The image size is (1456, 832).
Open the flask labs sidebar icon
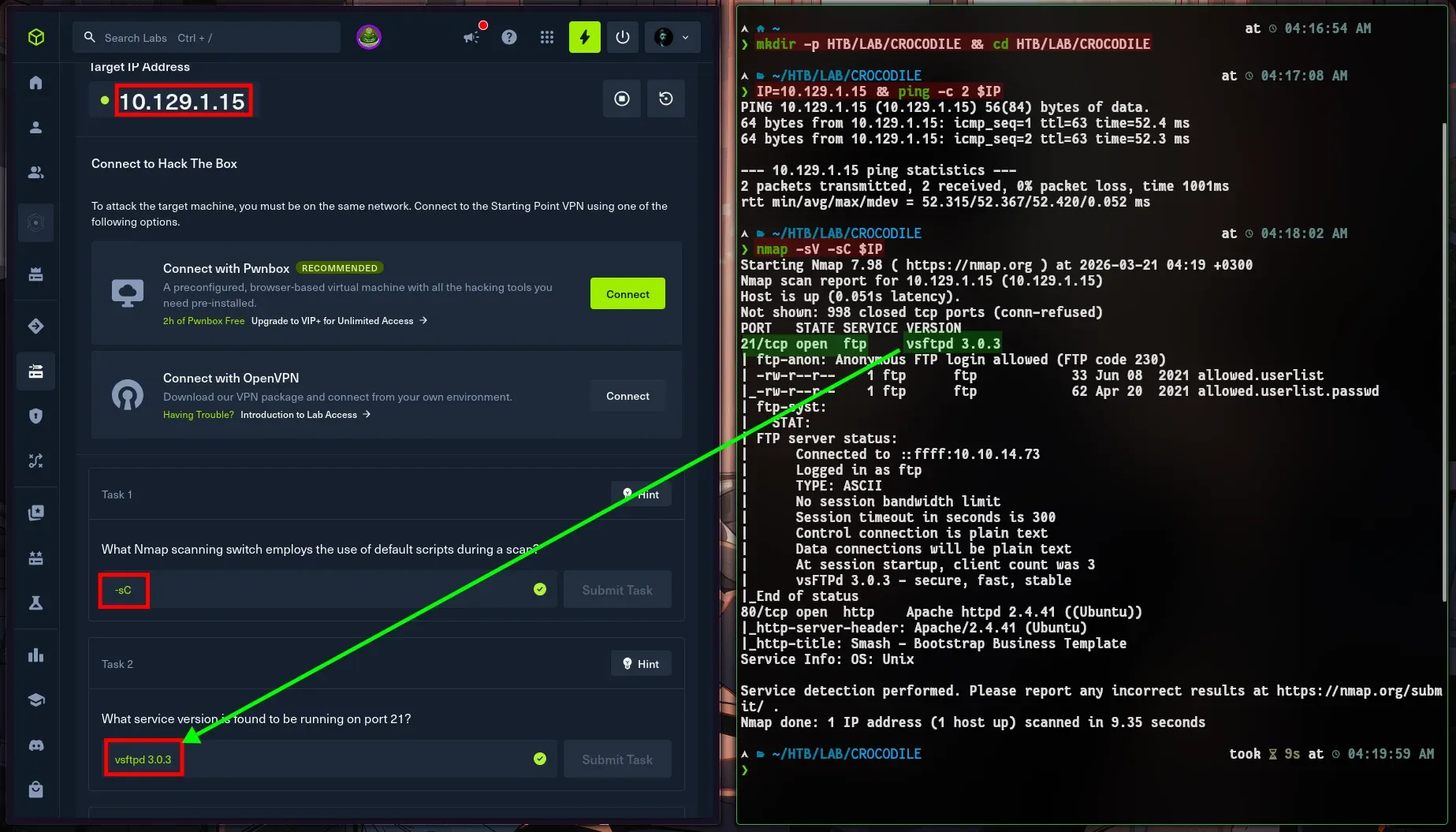35,603
